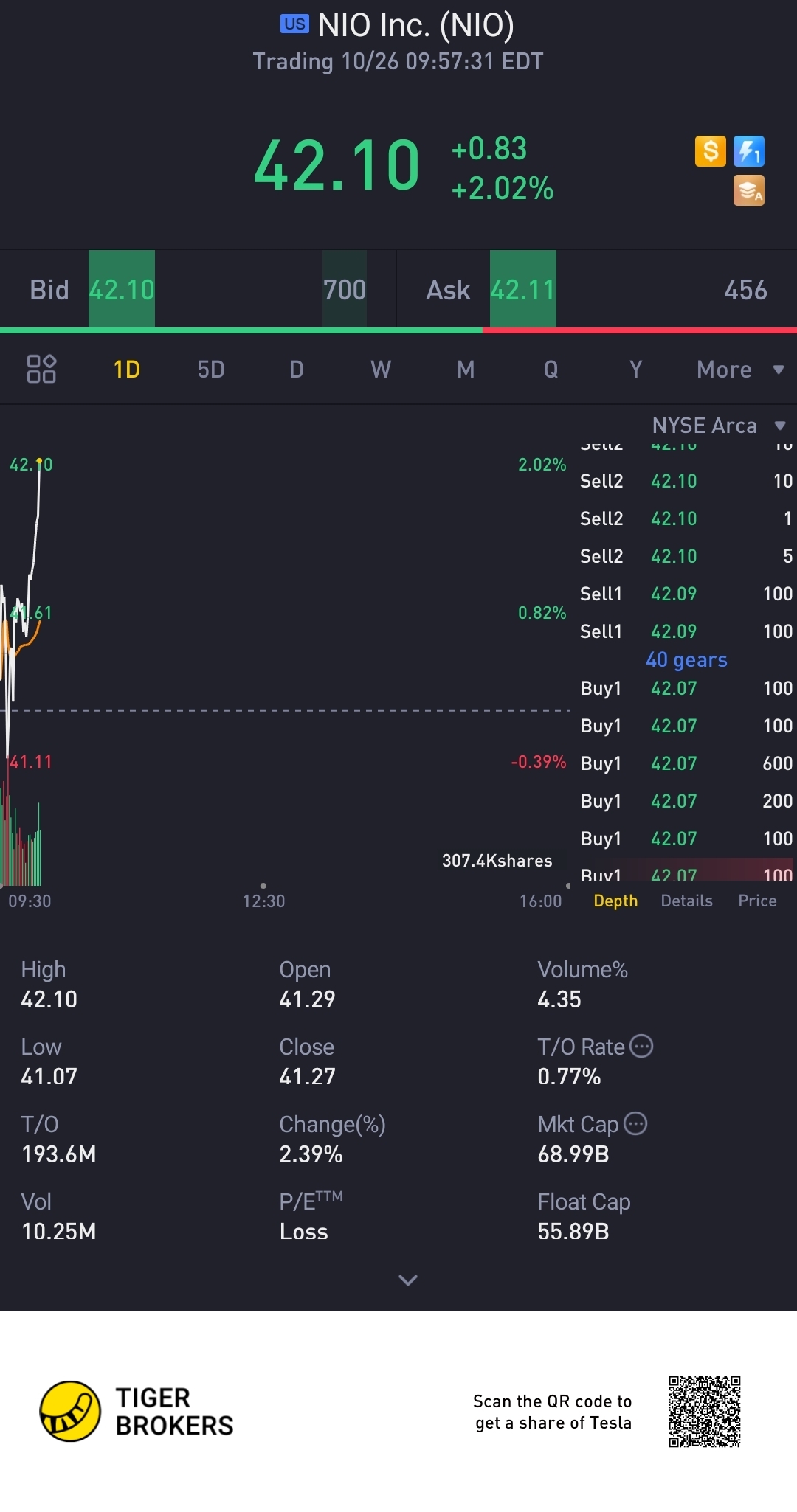Switch to the D daily chart tab

(x=297, y=369)
